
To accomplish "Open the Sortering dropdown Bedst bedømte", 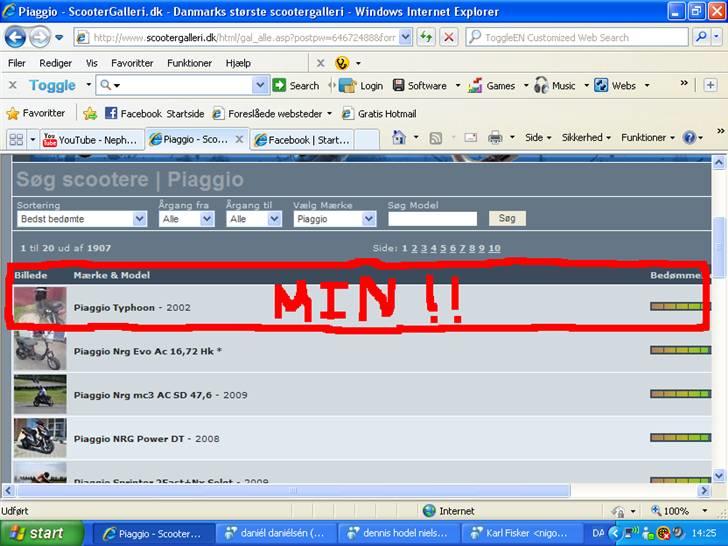I will click(82, 218).
